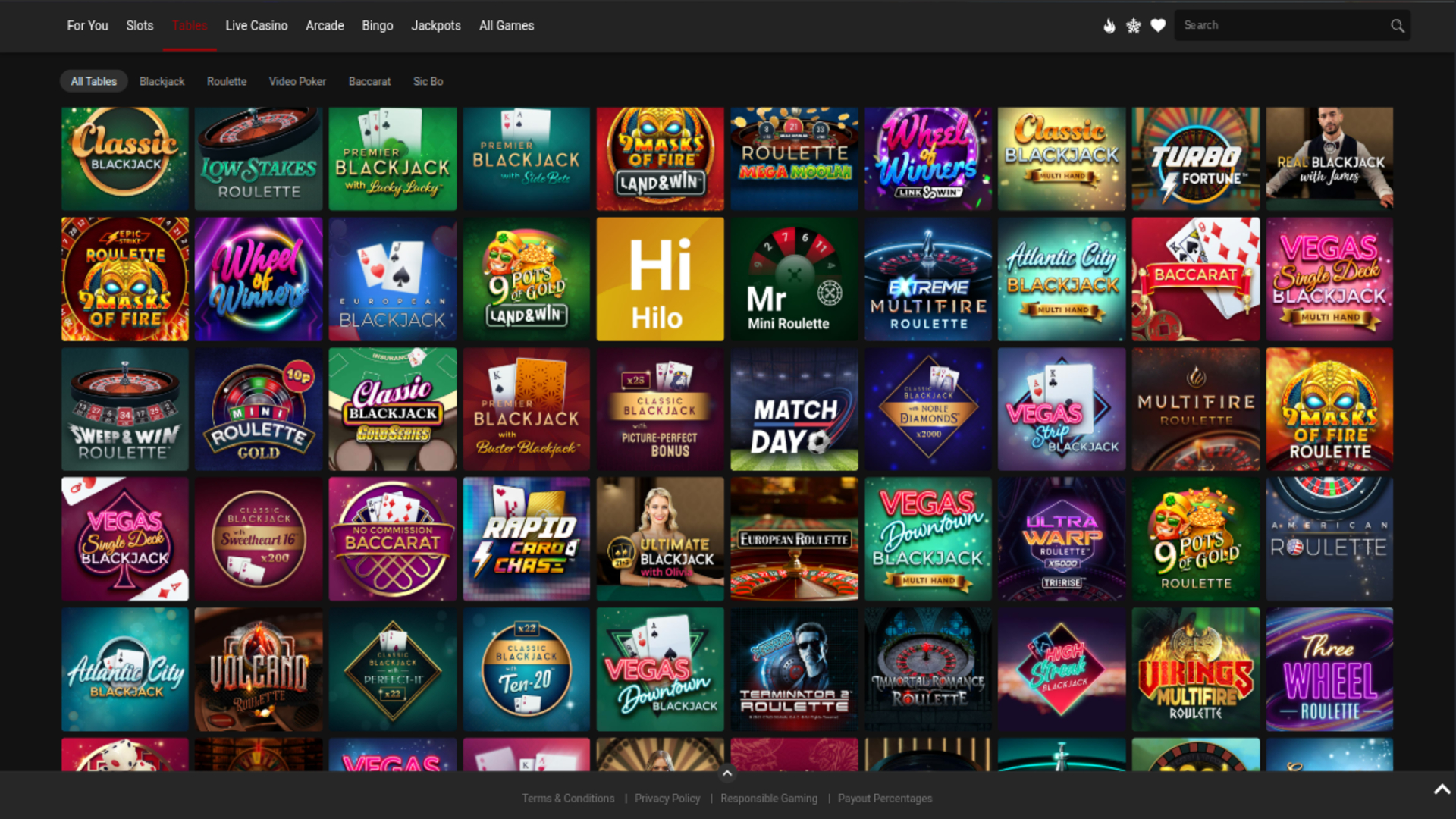1456x819 pixels.
Task: Open the Terms & Conditions link
Action: (x=568, y=799)
